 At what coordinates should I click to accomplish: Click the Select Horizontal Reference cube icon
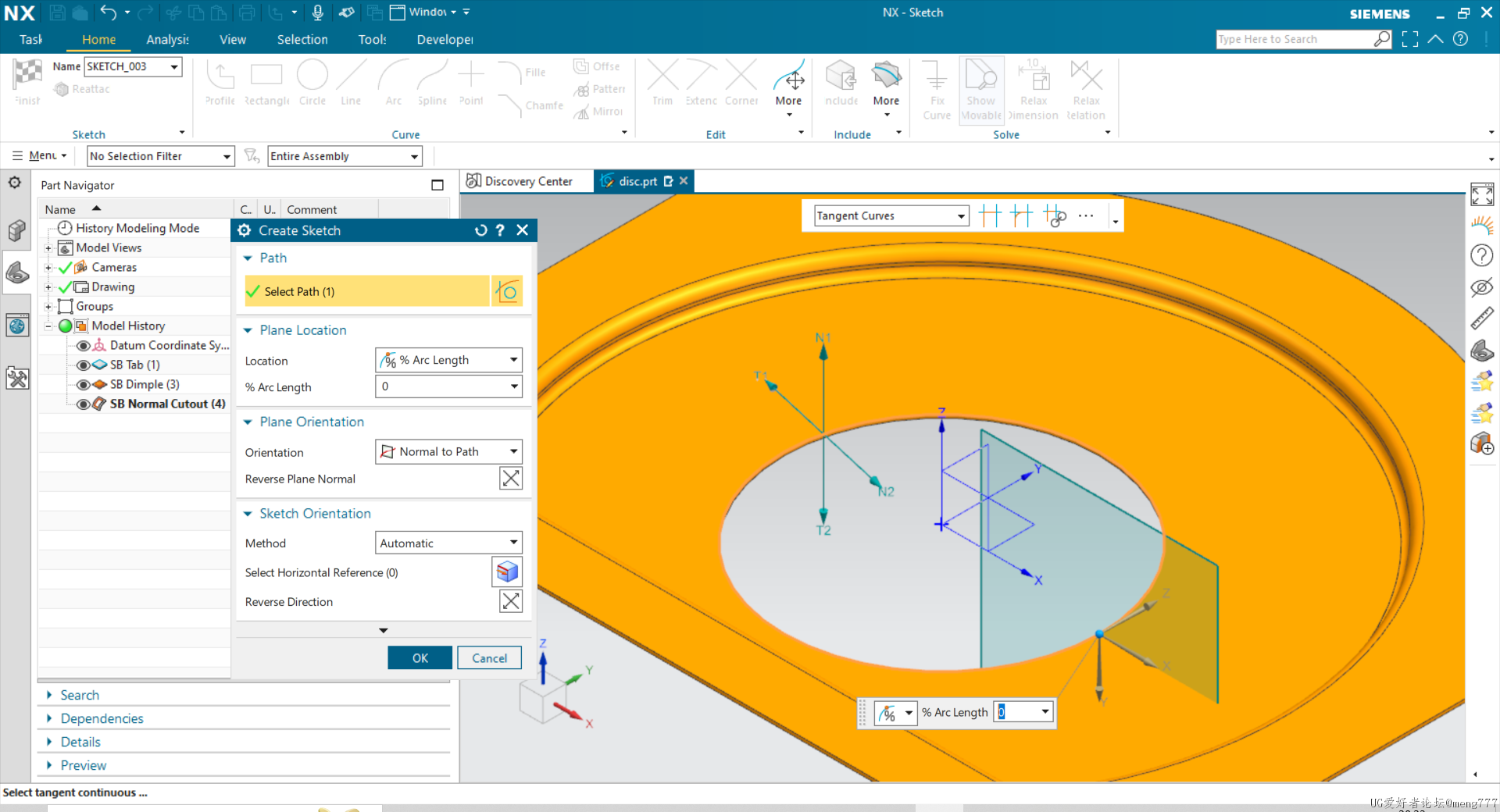pos(507,572)
